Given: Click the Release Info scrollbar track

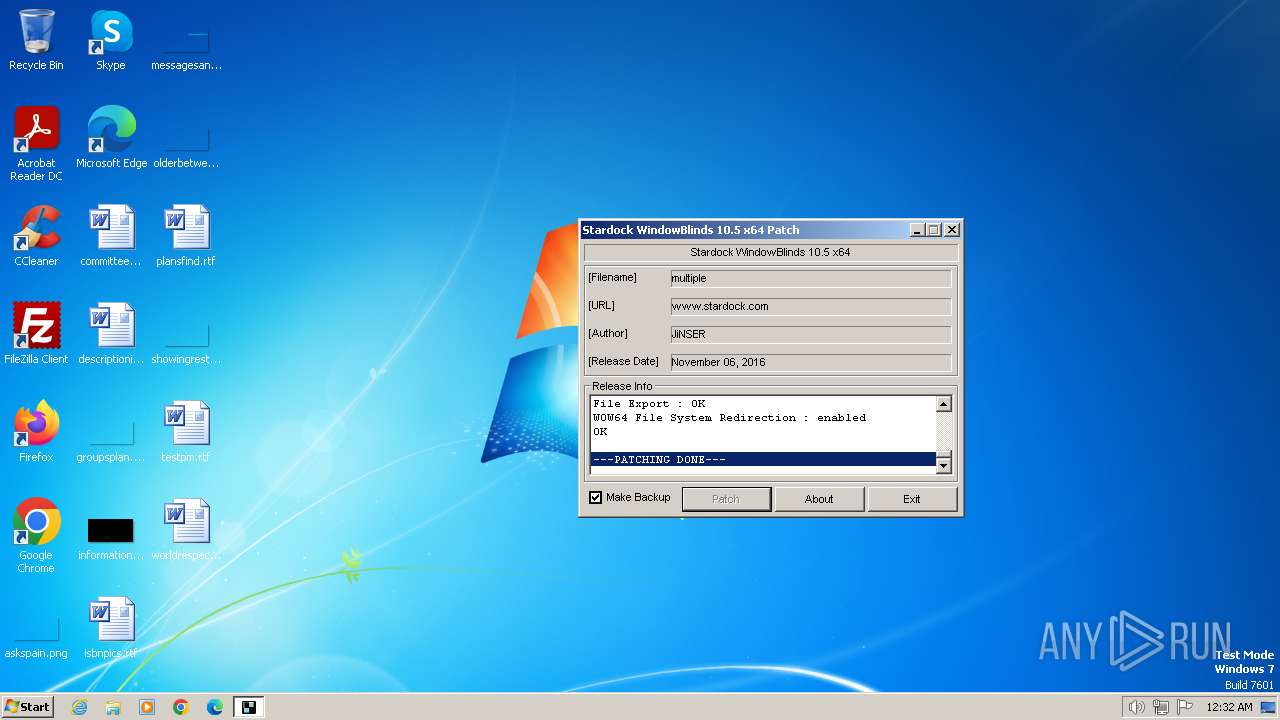Looking at the screenshot, I should tap(943, 433).
